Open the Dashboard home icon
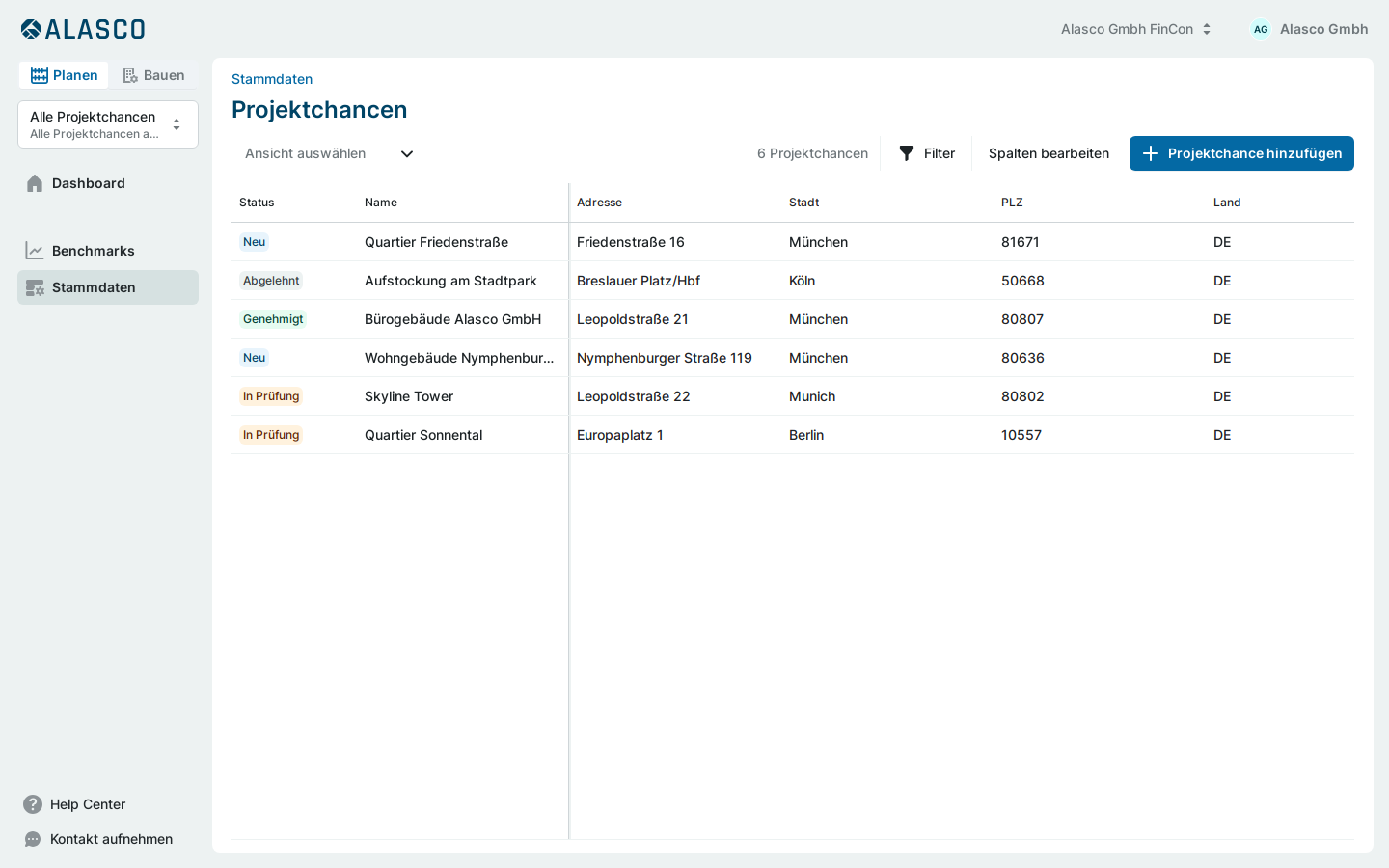The image size is (1389, 868). coord(35,183)
